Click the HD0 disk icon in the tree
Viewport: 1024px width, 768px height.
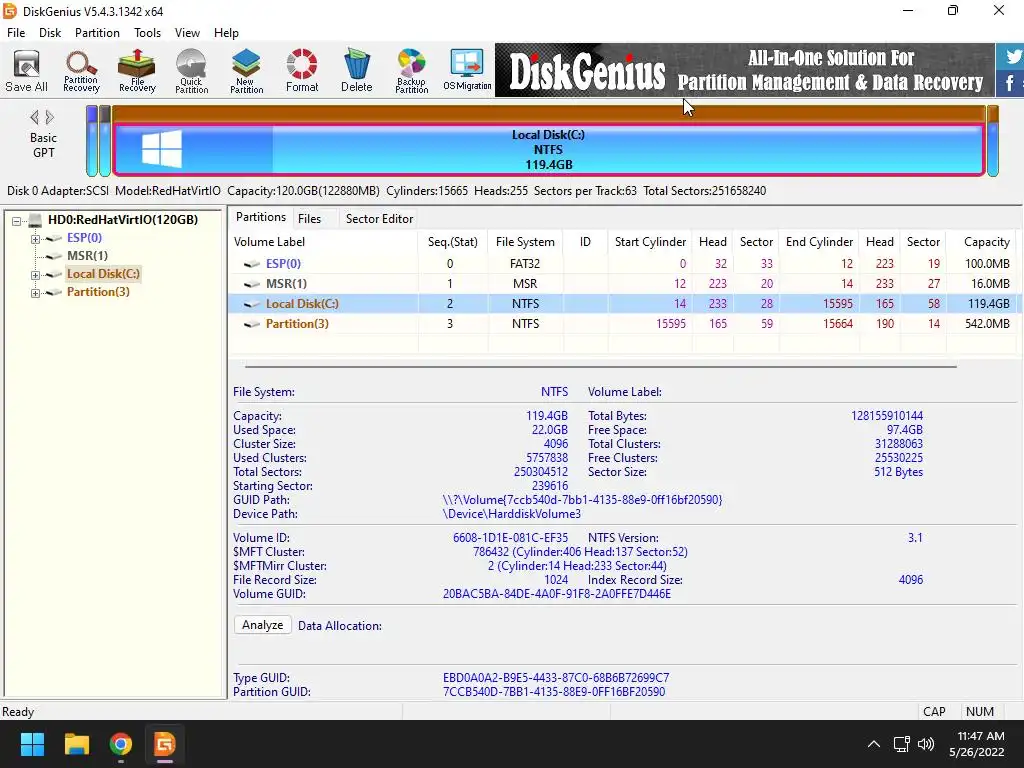point(35,220)
